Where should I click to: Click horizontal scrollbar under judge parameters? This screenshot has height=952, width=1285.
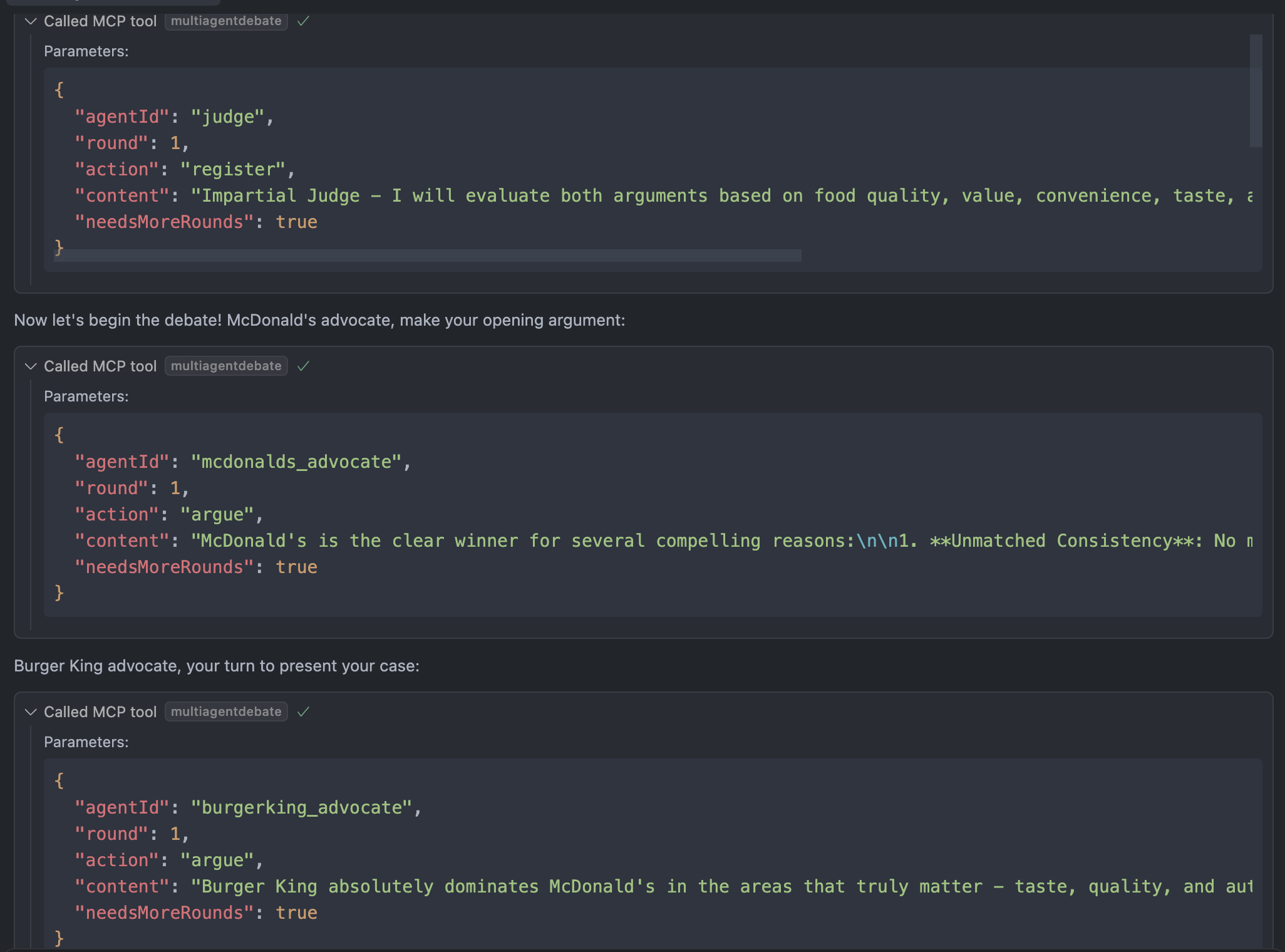coord(427,256)
